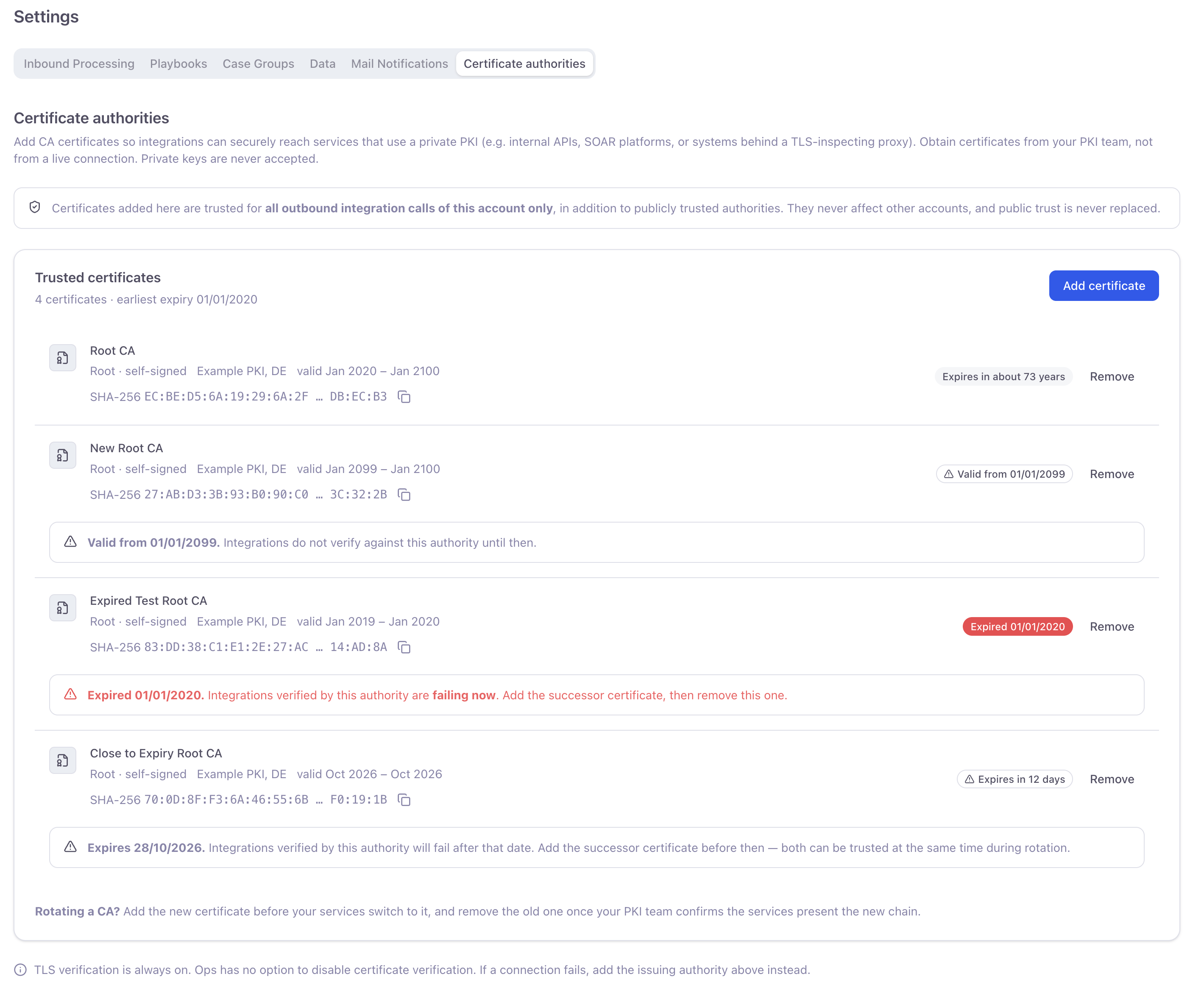Select the Certificate authorities tab
Screen dimensions: 1204x996
524,64
